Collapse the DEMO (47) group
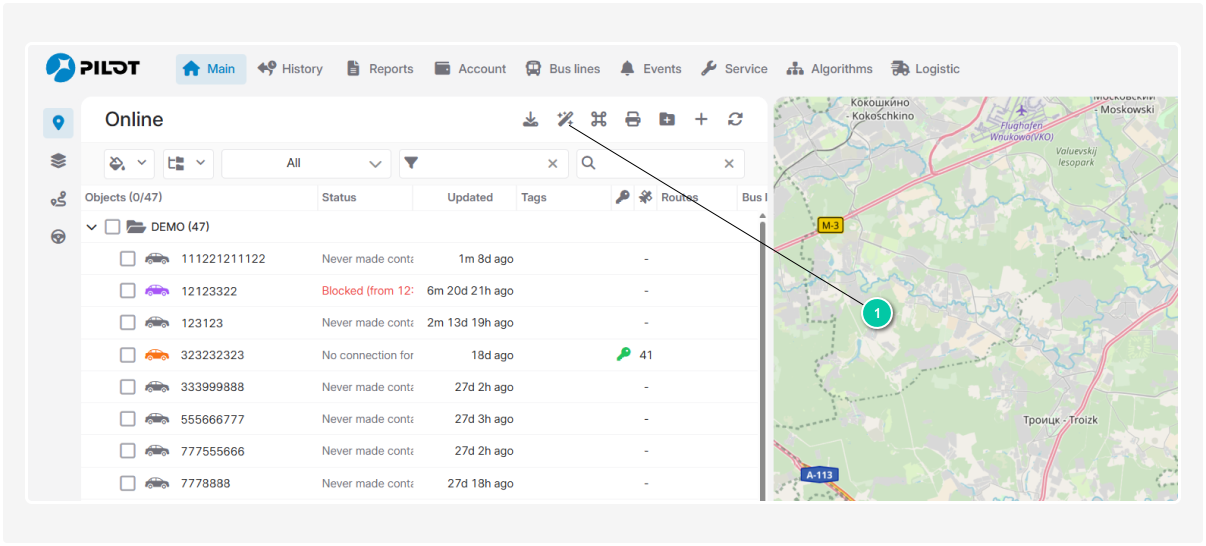1206x546 pixels. coord(92,227)
